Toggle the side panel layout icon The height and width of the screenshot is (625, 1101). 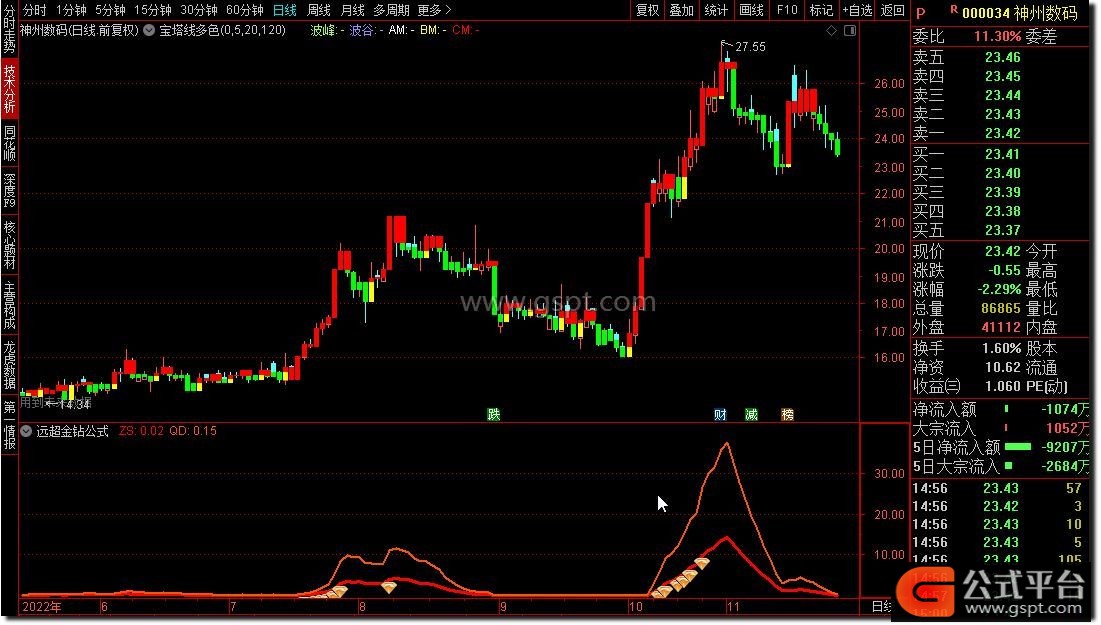tap(850, 31)
